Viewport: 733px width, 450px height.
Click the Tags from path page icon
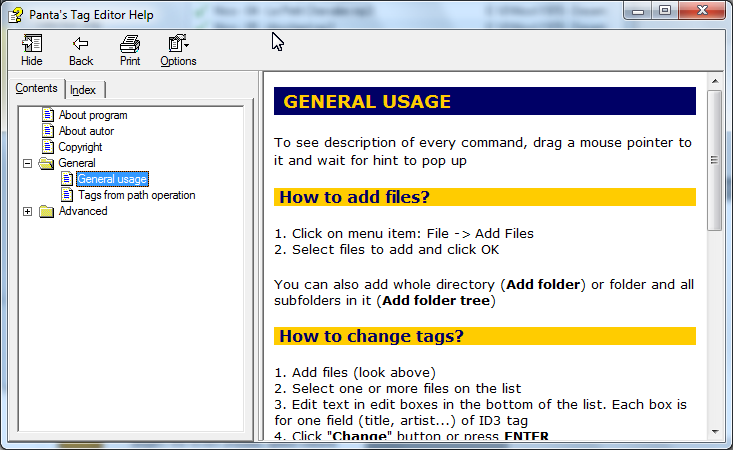tap(67, 194)
